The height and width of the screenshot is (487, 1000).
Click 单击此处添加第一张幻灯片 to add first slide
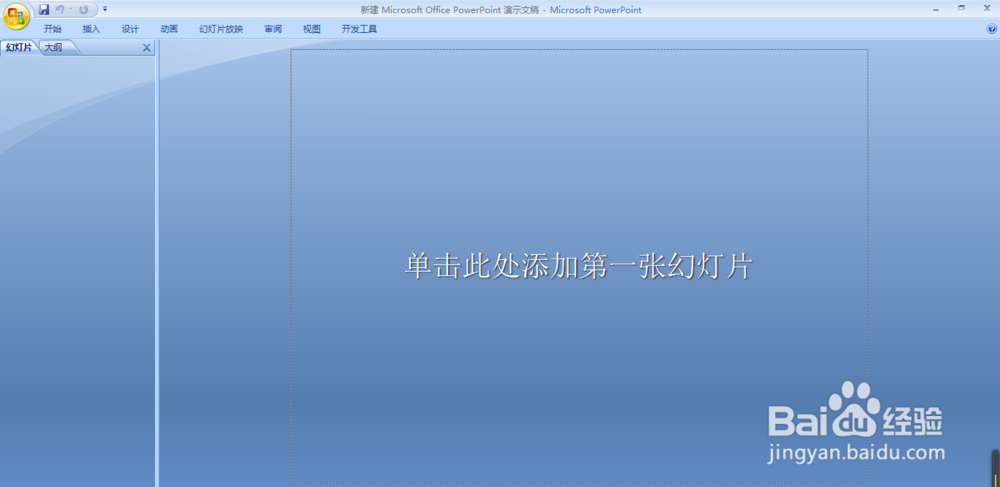(579, 266)
